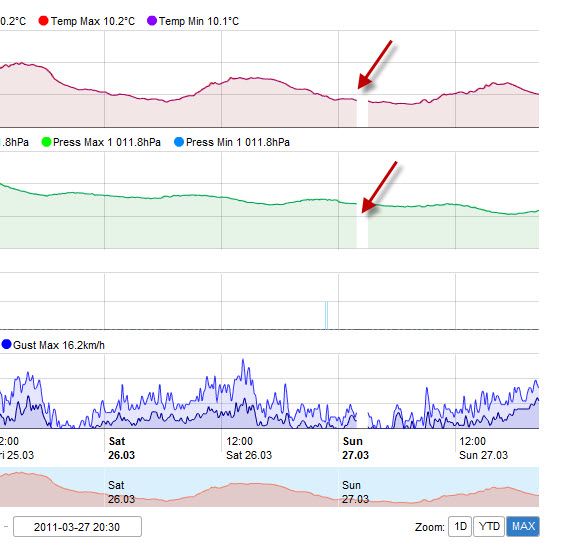This screenshot has height=553, width=575.
Task: Toggle the Press Max green legend dot
Action: pos(46,142)
